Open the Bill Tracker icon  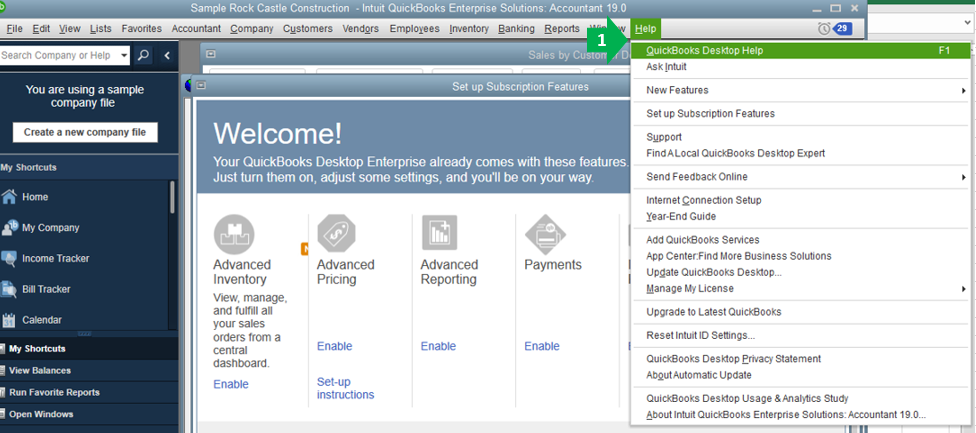click(x=9, y=289)
